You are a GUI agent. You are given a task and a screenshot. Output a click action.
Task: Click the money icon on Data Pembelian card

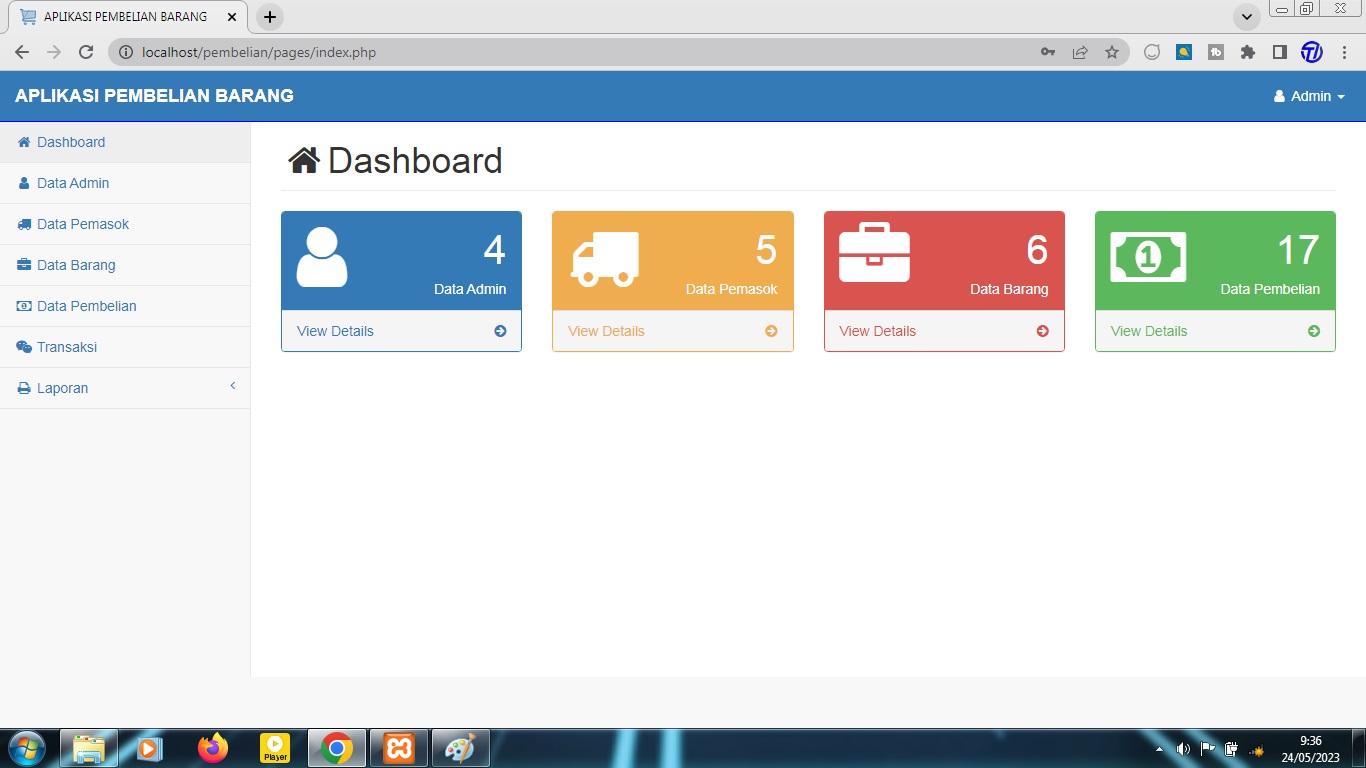click(1148, 257)
